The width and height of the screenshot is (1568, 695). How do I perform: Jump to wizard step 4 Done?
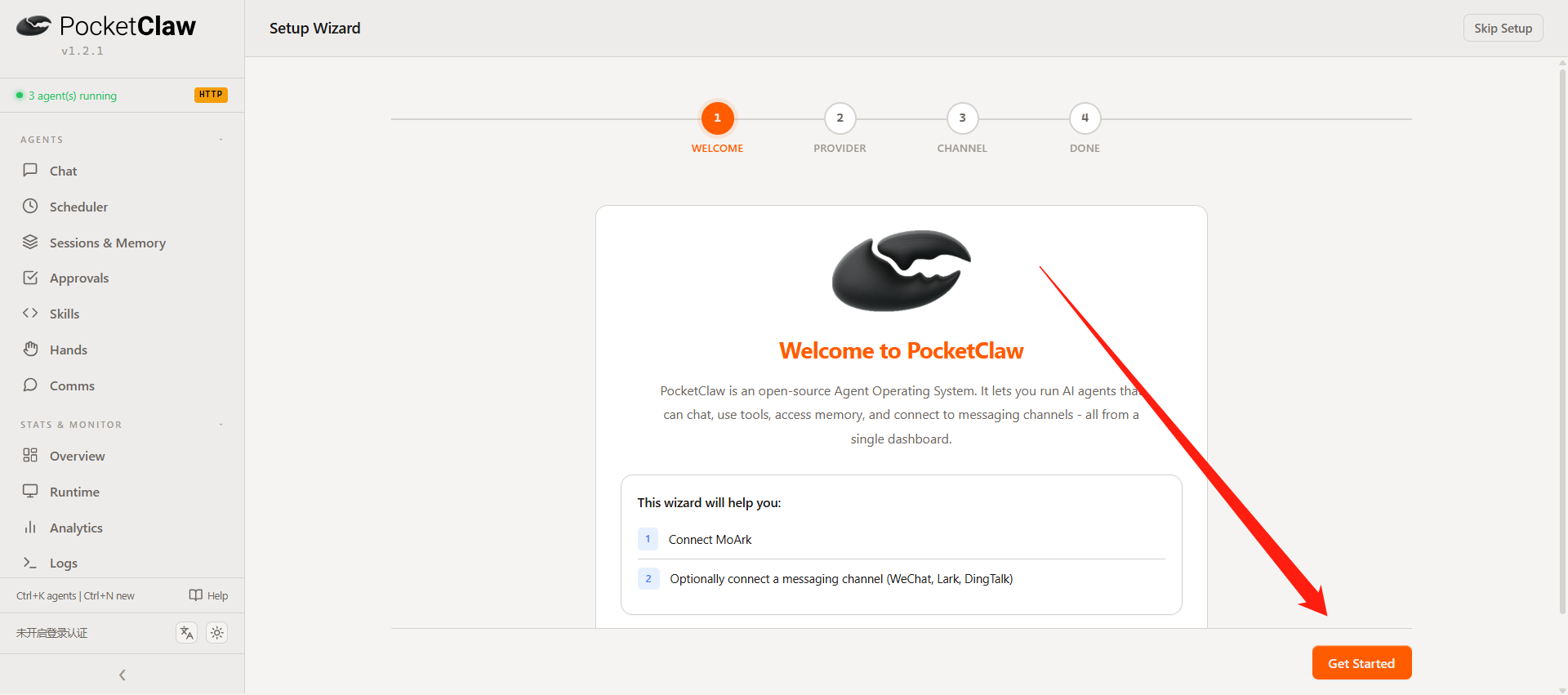tap(1085, 118)
